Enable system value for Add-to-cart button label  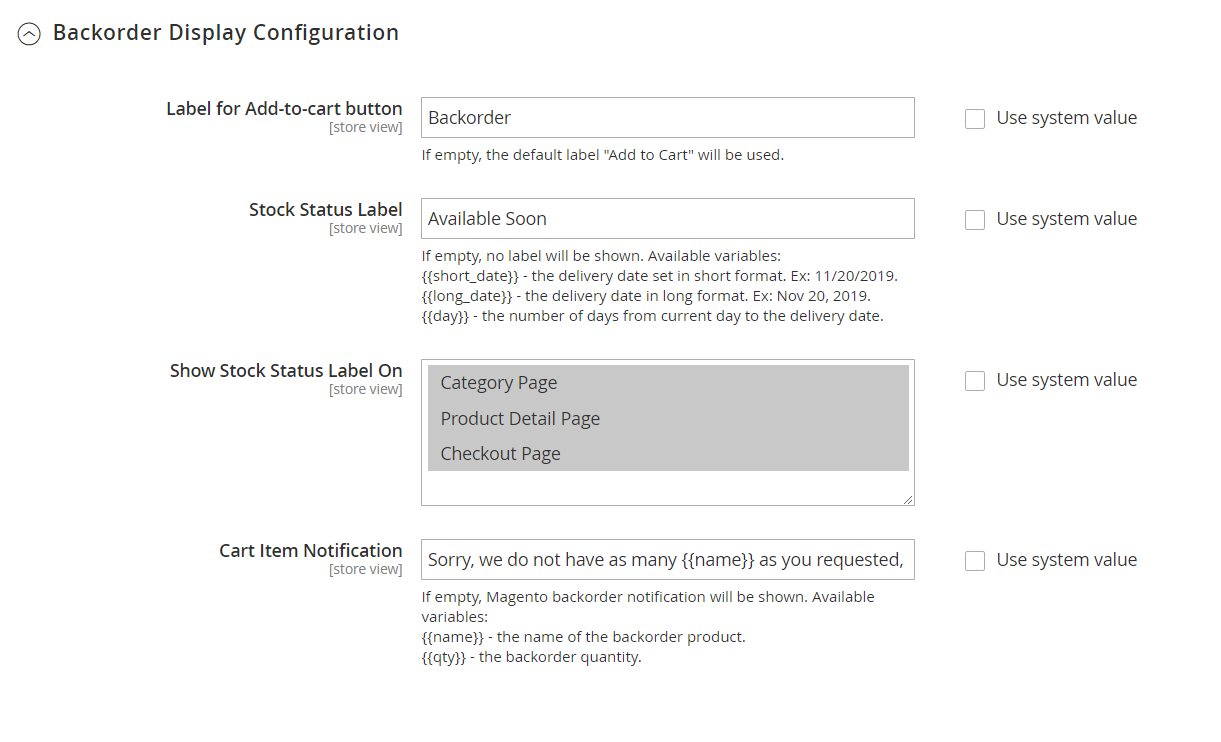point(975,119)
